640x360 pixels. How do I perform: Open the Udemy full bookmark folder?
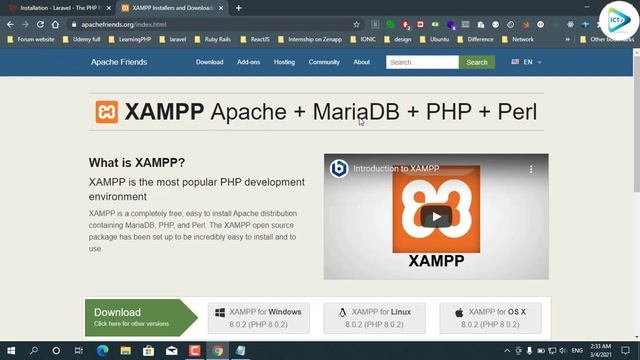[81, 39]
